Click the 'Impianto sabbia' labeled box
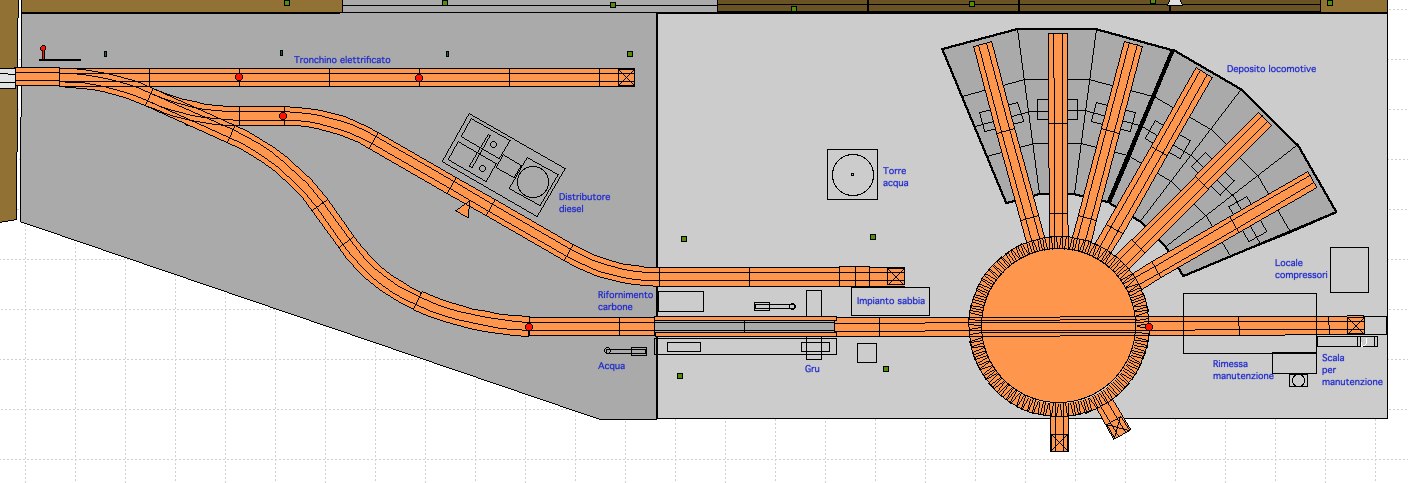The height and width of the screenshot is (483, 1408). (891, 301)
